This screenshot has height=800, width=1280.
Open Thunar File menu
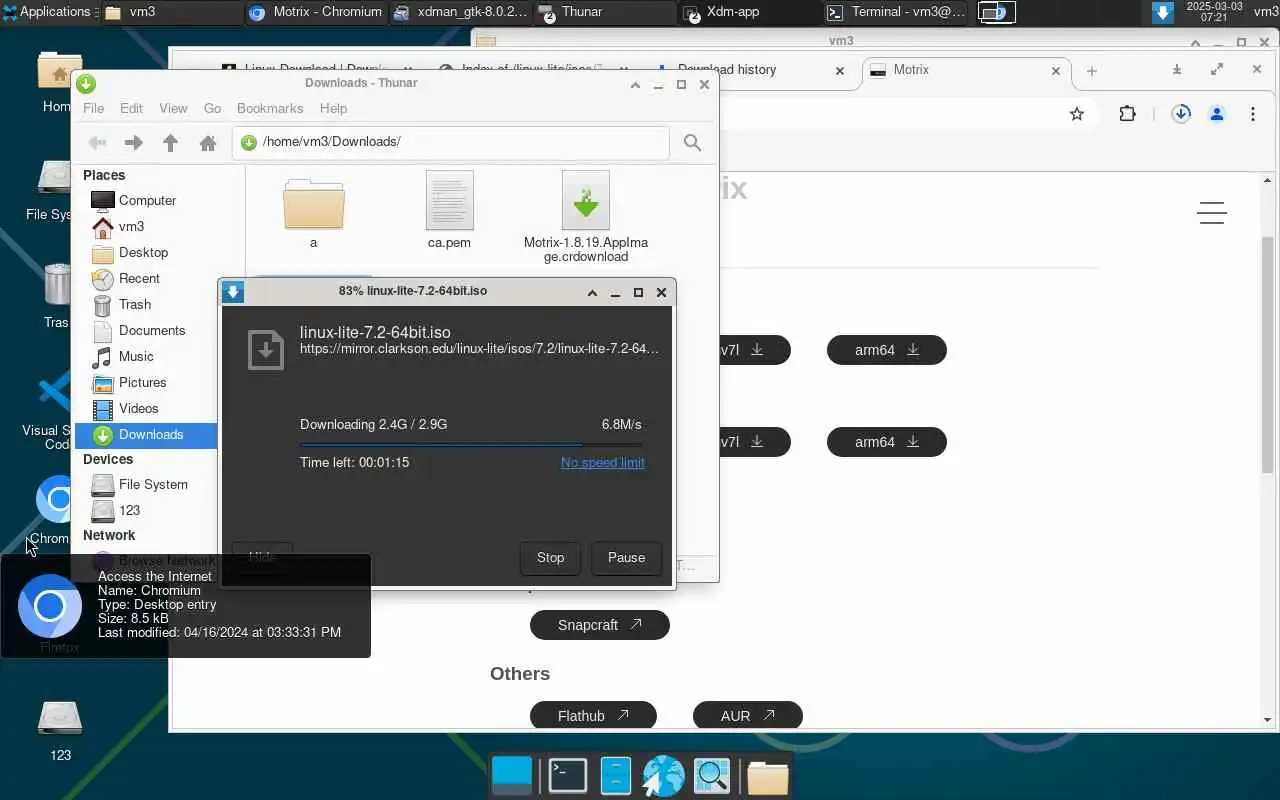[93, 108]
